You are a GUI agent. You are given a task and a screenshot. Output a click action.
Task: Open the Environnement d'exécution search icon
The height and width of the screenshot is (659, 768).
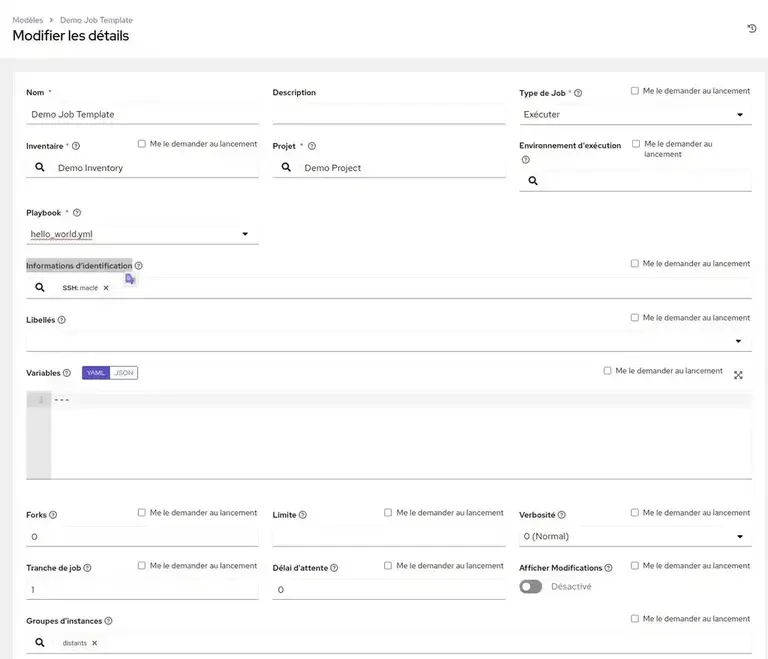(533, 181)
